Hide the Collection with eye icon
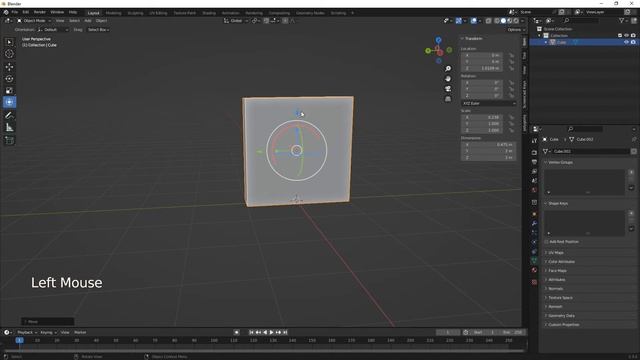Viewport: 640px width, 360px height. tap(627, 36)
